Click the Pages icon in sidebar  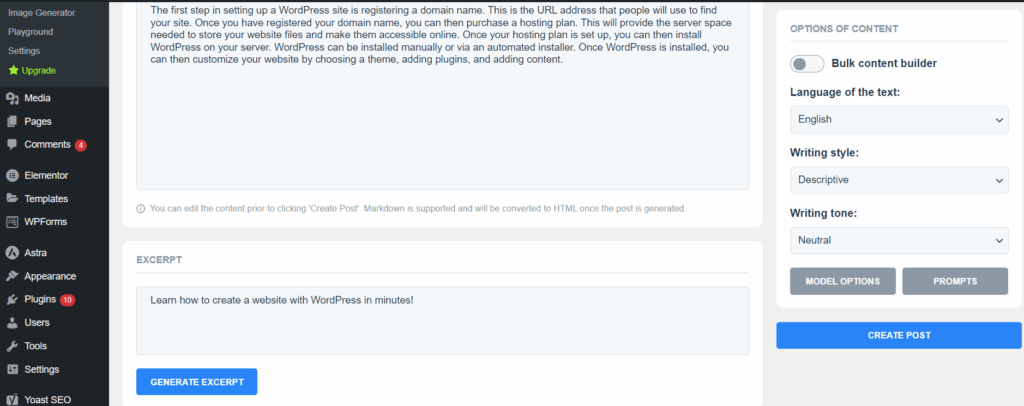[12, 121]
